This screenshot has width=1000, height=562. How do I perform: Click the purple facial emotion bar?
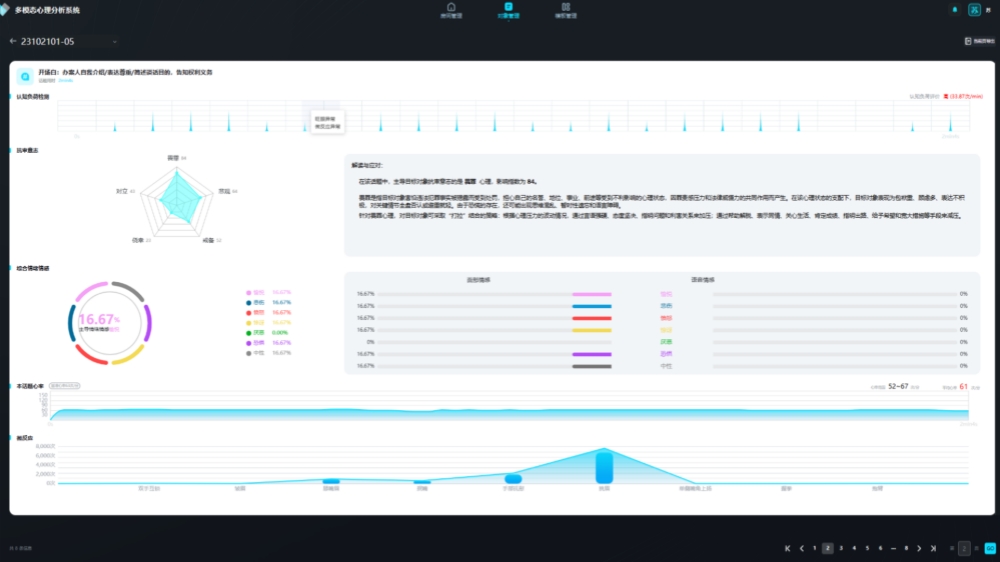click(592, 354)
